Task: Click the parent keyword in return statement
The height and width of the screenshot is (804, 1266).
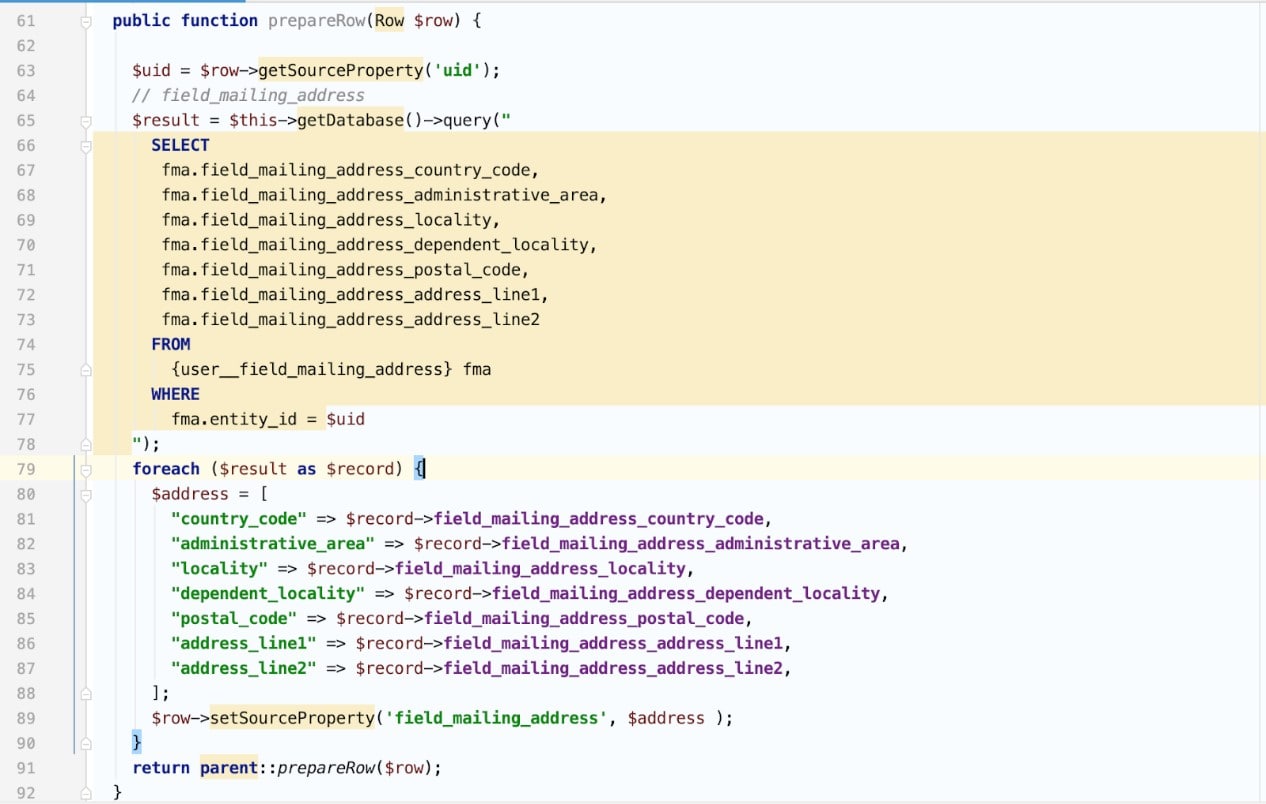Action: [x=228, y=768]
